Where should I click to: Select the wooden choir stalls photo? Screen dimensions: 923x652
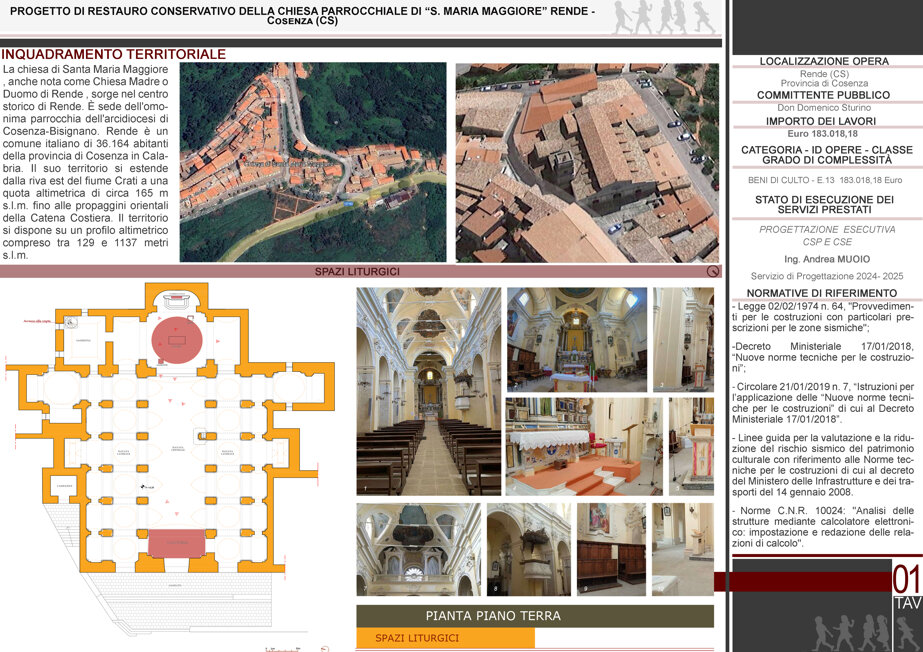(x=612, y=550)
